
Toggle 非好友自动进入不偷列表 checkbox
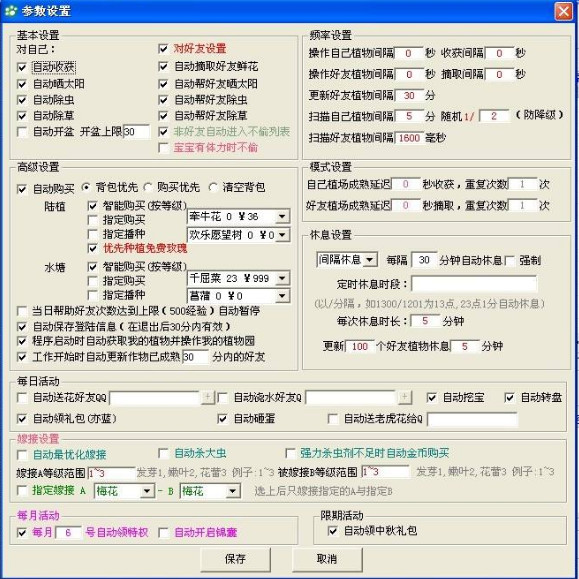pyautogui.click(x=163, y=132)
